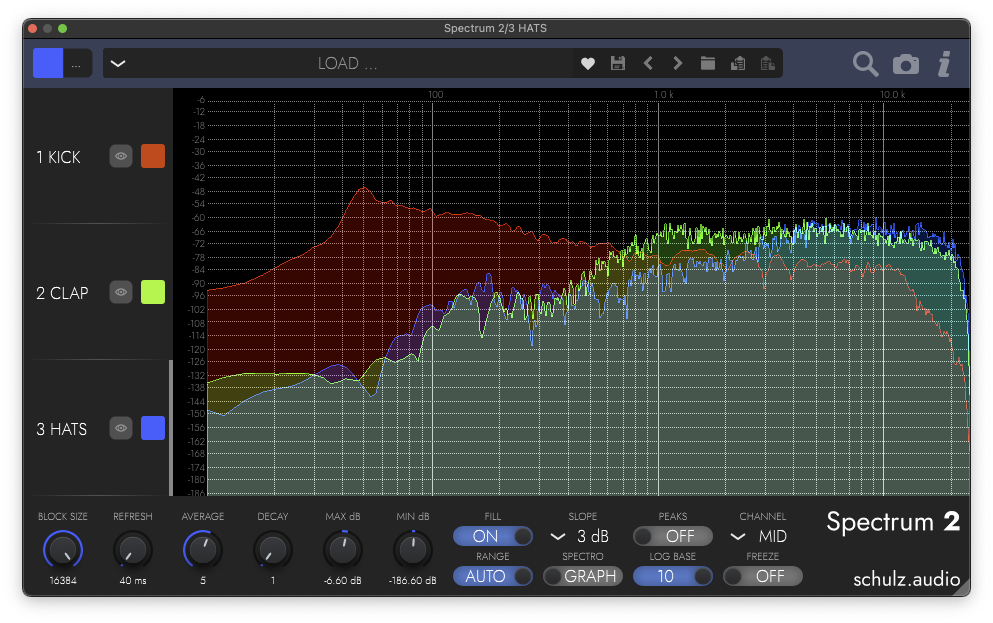Click the green CLAP color swatch
This screenshot has height=623, width=993.
point(153,293)
